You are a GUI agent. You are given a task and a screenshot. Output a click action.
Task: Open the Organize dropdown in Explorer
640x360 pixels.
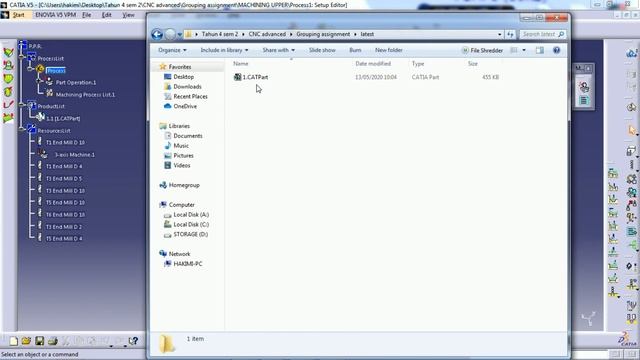172,50
